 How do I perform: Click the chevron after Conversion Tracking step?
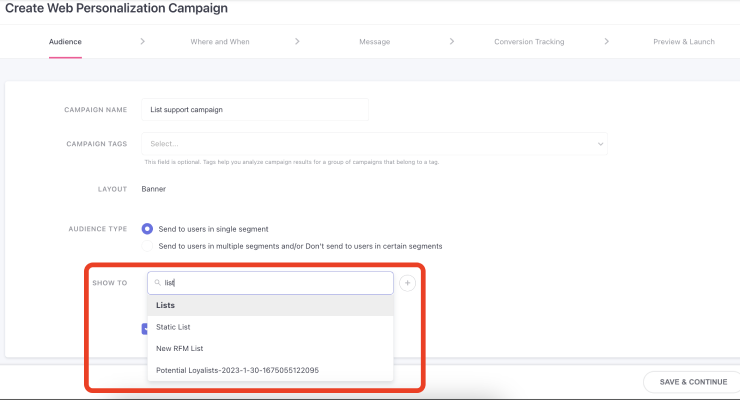[x=606, y=42]
